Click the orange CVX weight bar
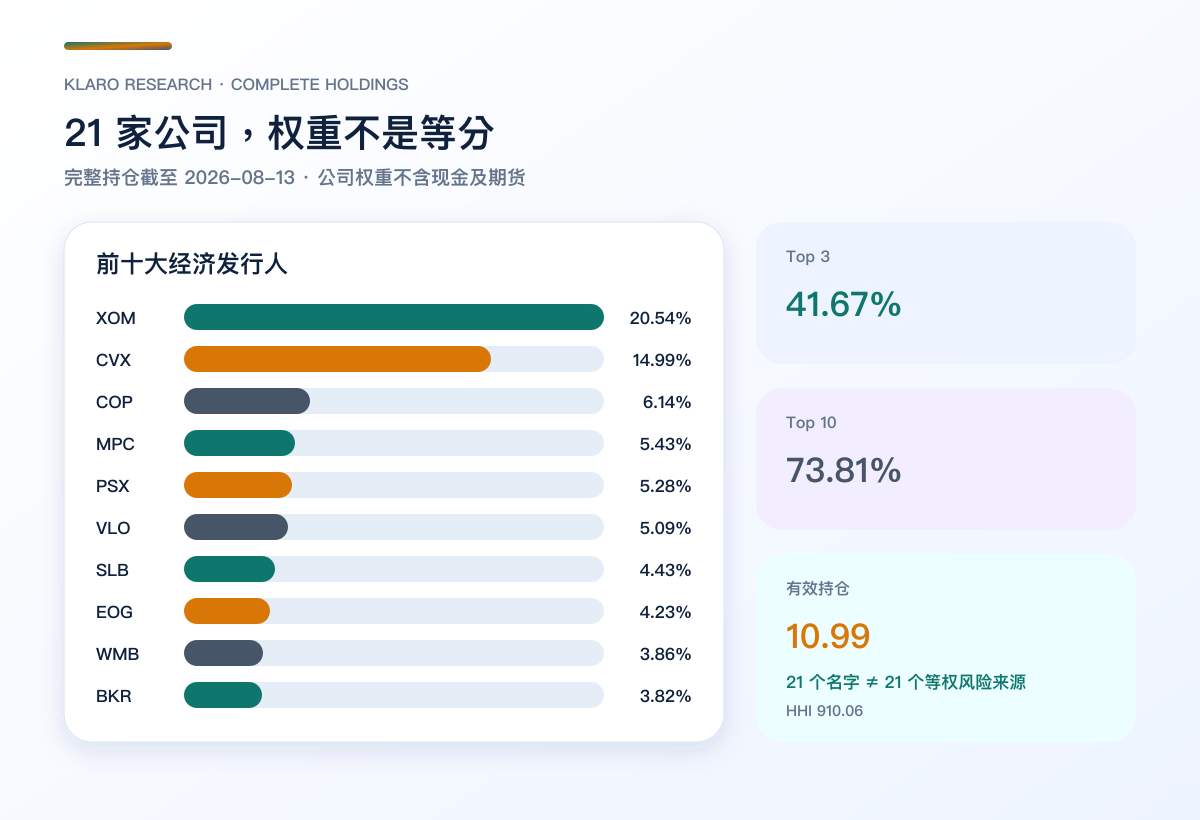 337,359
